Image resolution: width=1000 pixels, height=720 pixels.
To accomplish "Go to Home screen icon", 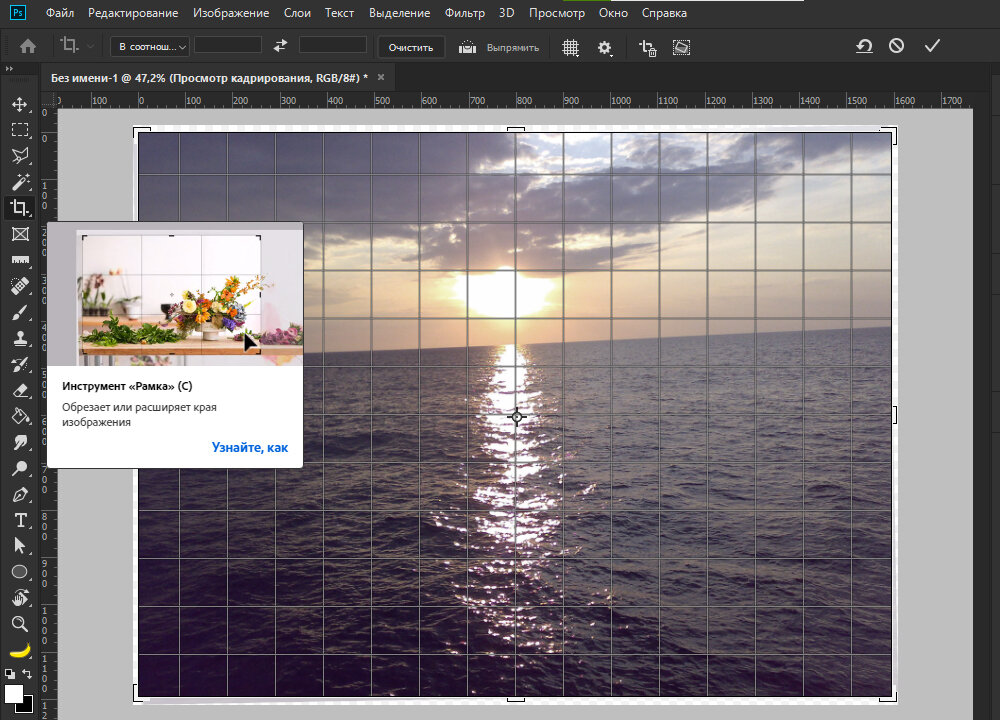I will coord(27,47).
